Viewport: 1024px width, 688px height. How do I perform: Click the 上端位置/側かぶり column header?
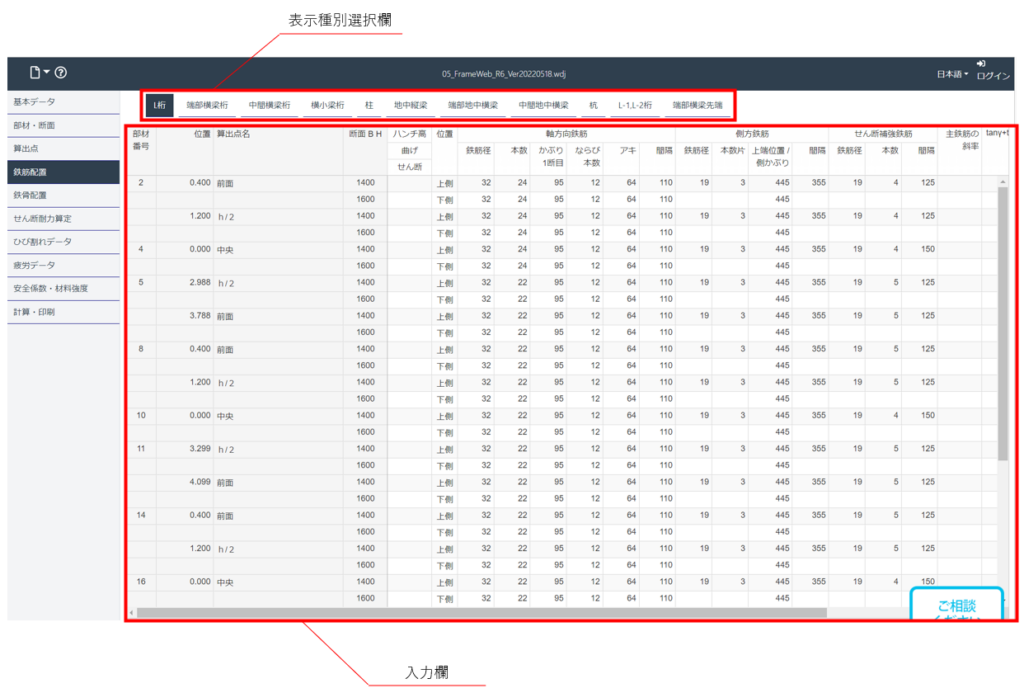pyautogui.click(x=771, y=157)
